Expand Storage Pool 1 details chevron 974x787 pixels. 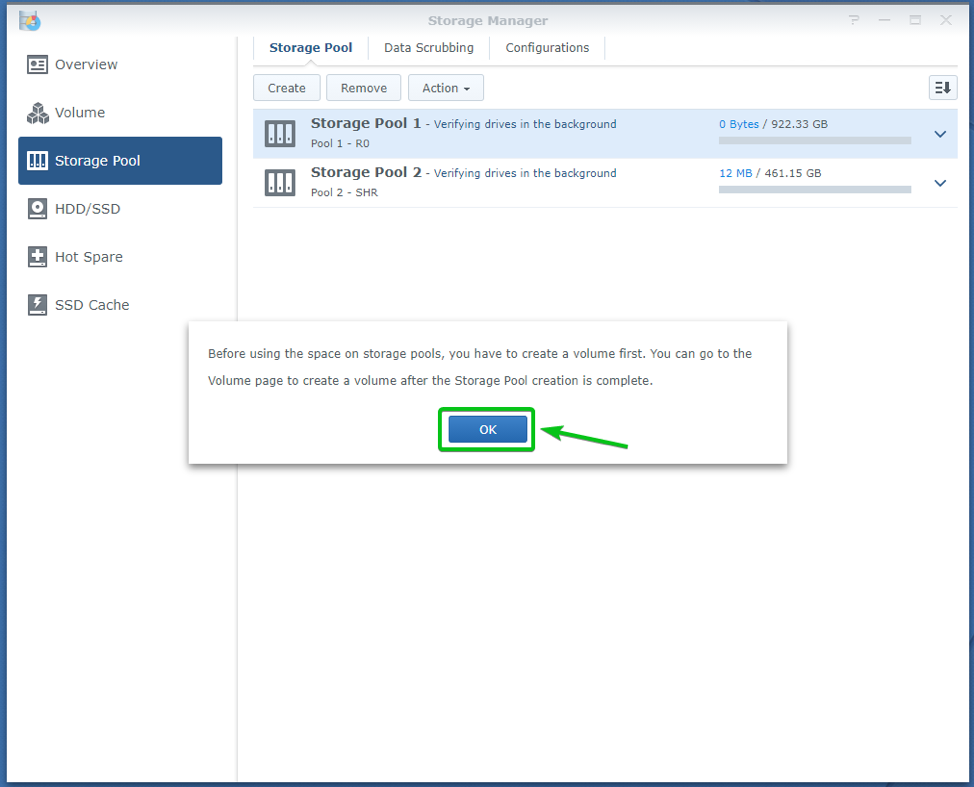(x=940, y=134)
